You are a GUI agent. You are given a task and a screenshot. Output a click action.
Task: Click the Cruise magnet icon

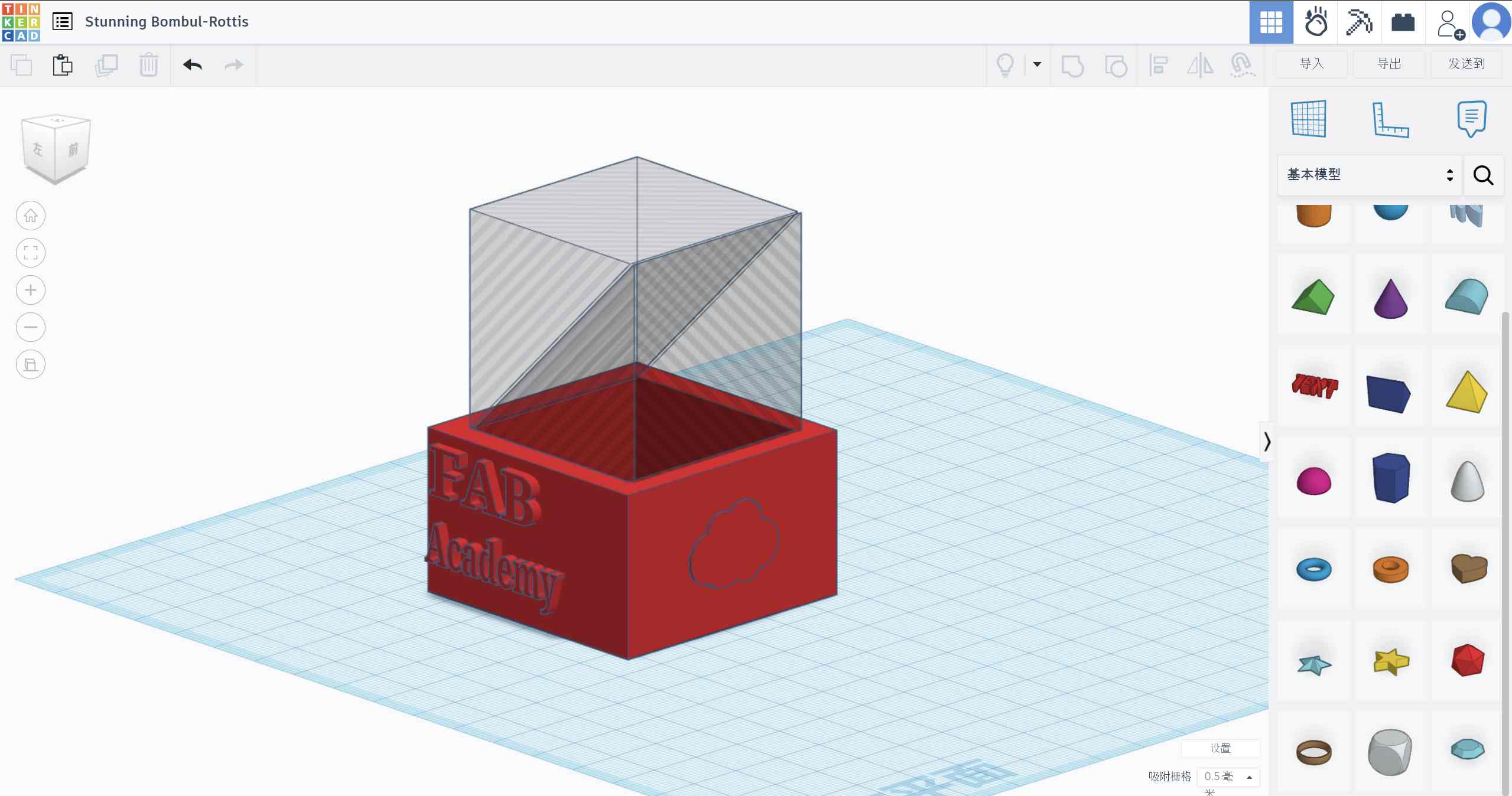point(1242,65)
